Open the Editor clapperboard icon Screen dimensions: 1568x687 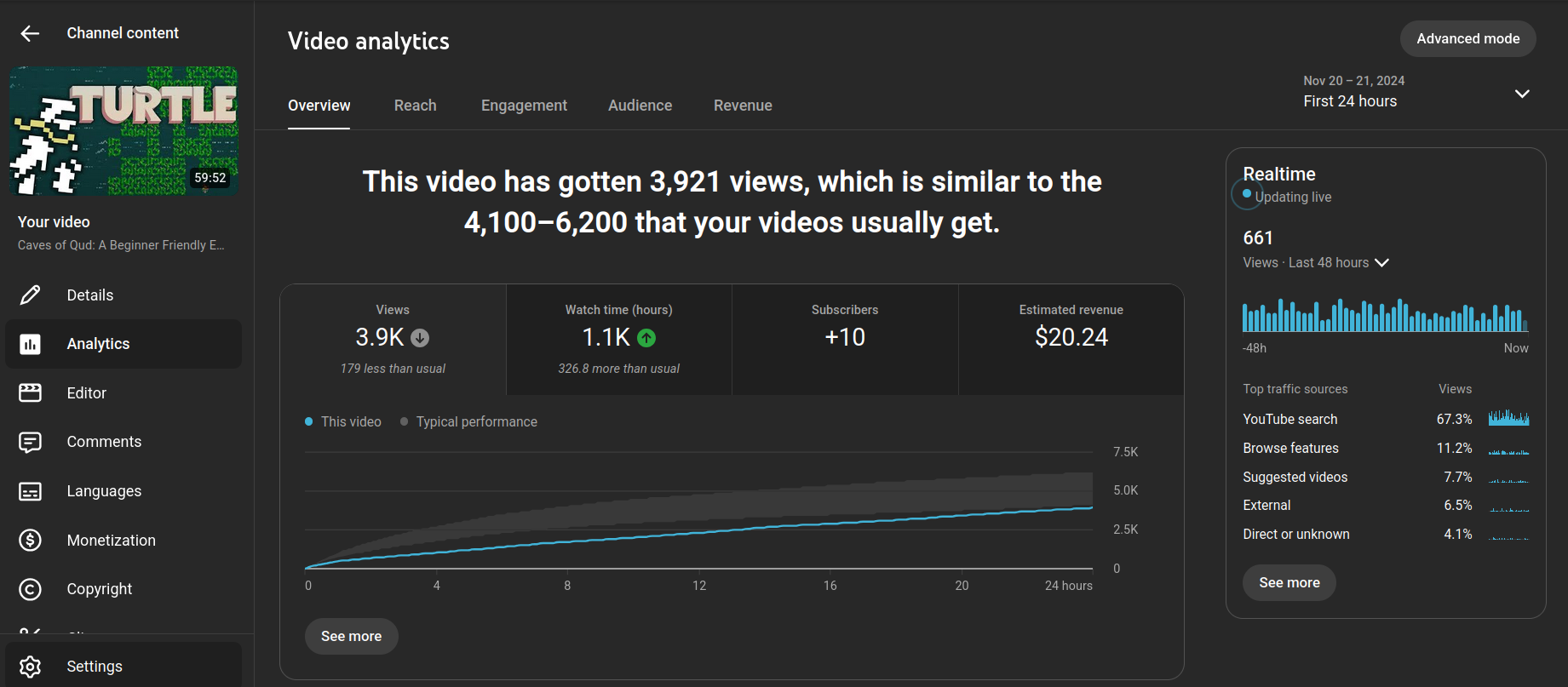point(30,393)
